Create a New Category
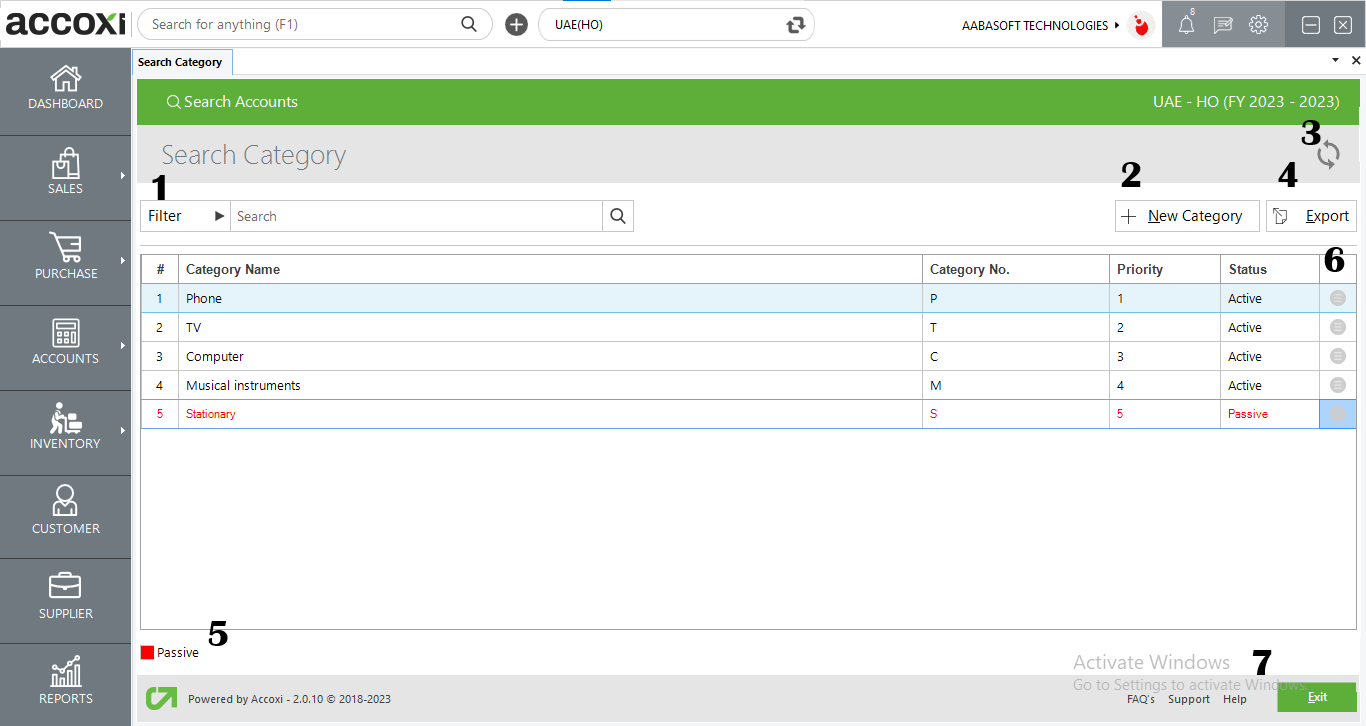This screenshot has width=1366, height=726. point(1186,215)
